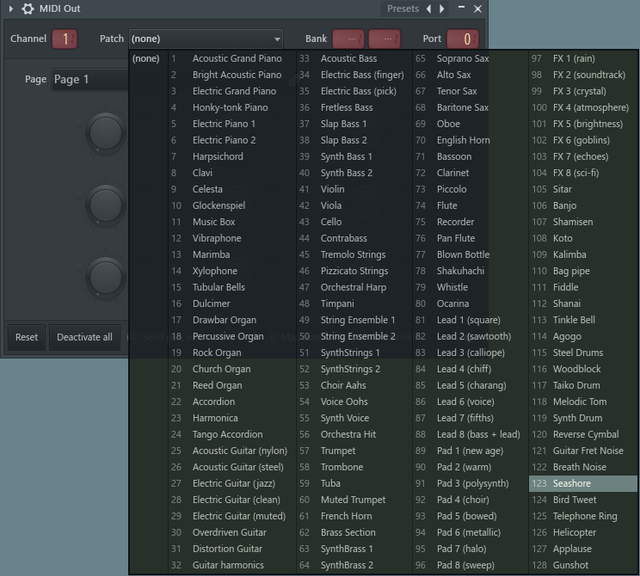Click the top controller knob

click(106, 133)
